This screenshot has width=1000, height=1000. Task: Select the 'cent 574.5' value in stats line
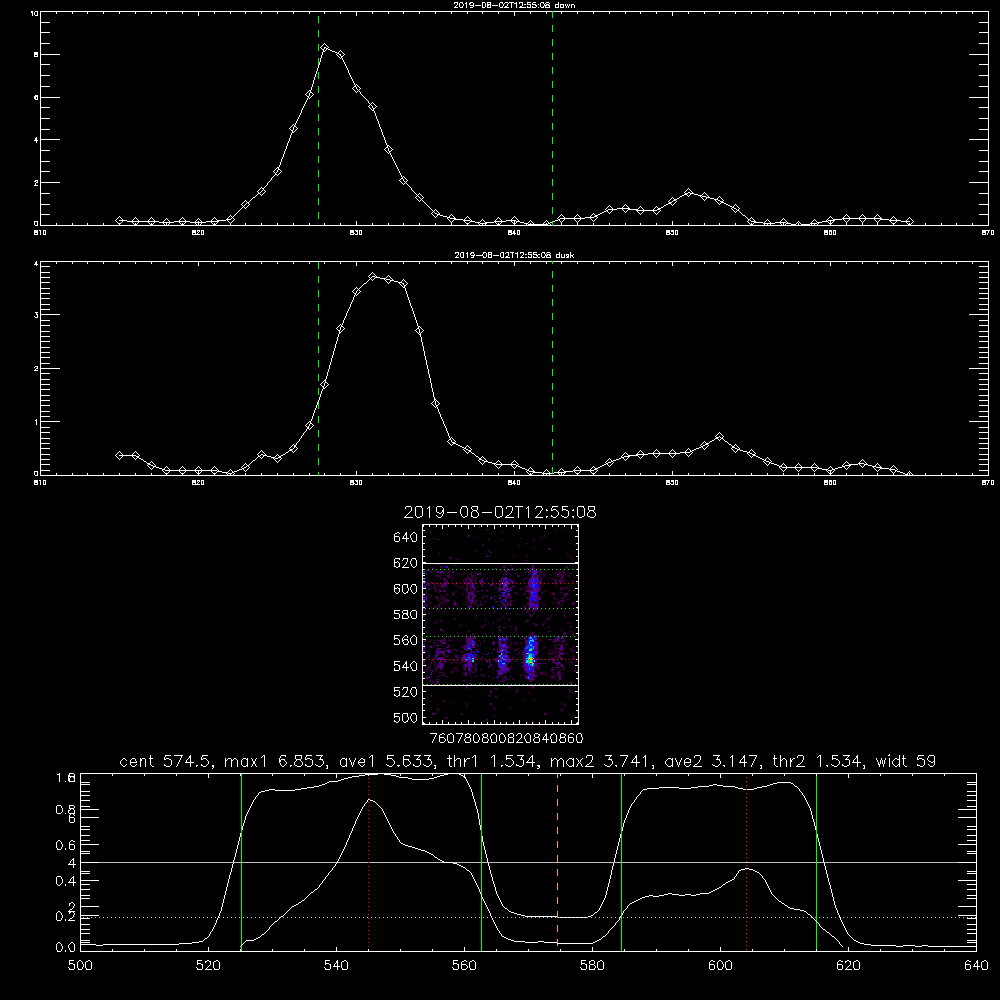tap(164, 761)
